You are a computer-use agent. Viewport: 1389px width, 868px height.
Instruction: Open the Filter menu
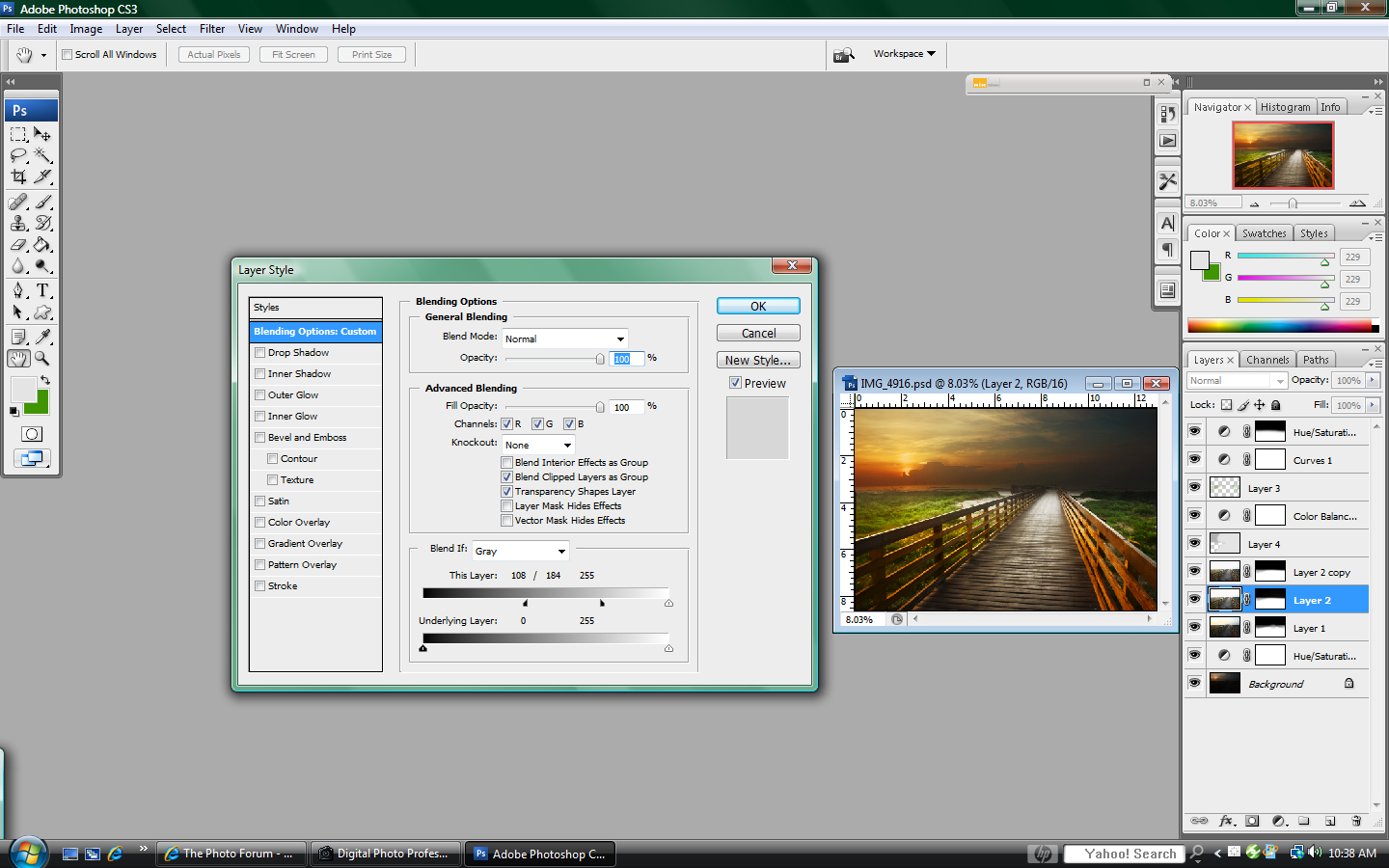[212, 29]
